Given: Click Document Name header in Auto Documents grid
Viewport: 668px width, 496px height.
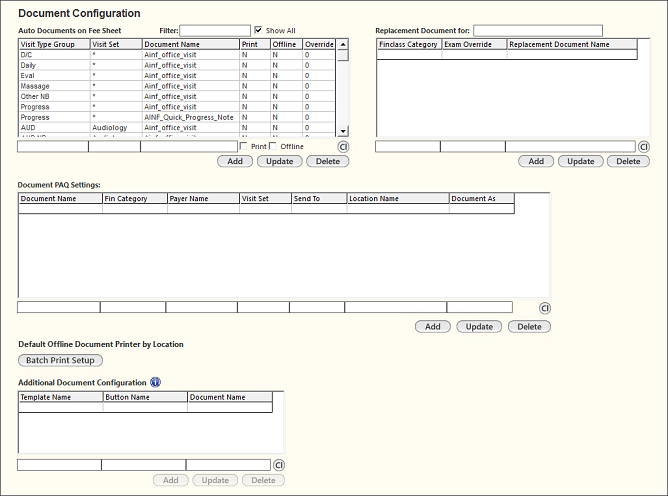Looking at the screenshot, I should 191,44.
